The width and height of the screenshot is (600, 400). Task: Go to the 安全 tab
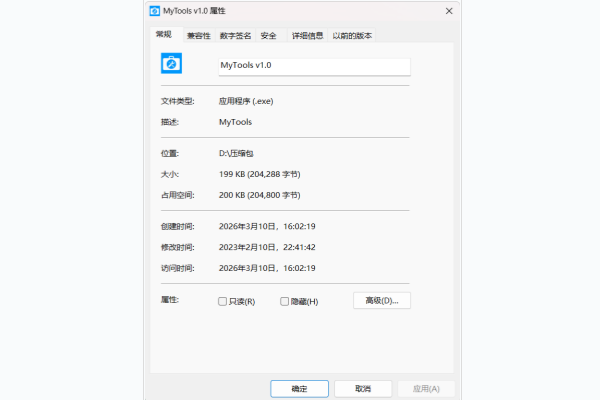[268, 36]
